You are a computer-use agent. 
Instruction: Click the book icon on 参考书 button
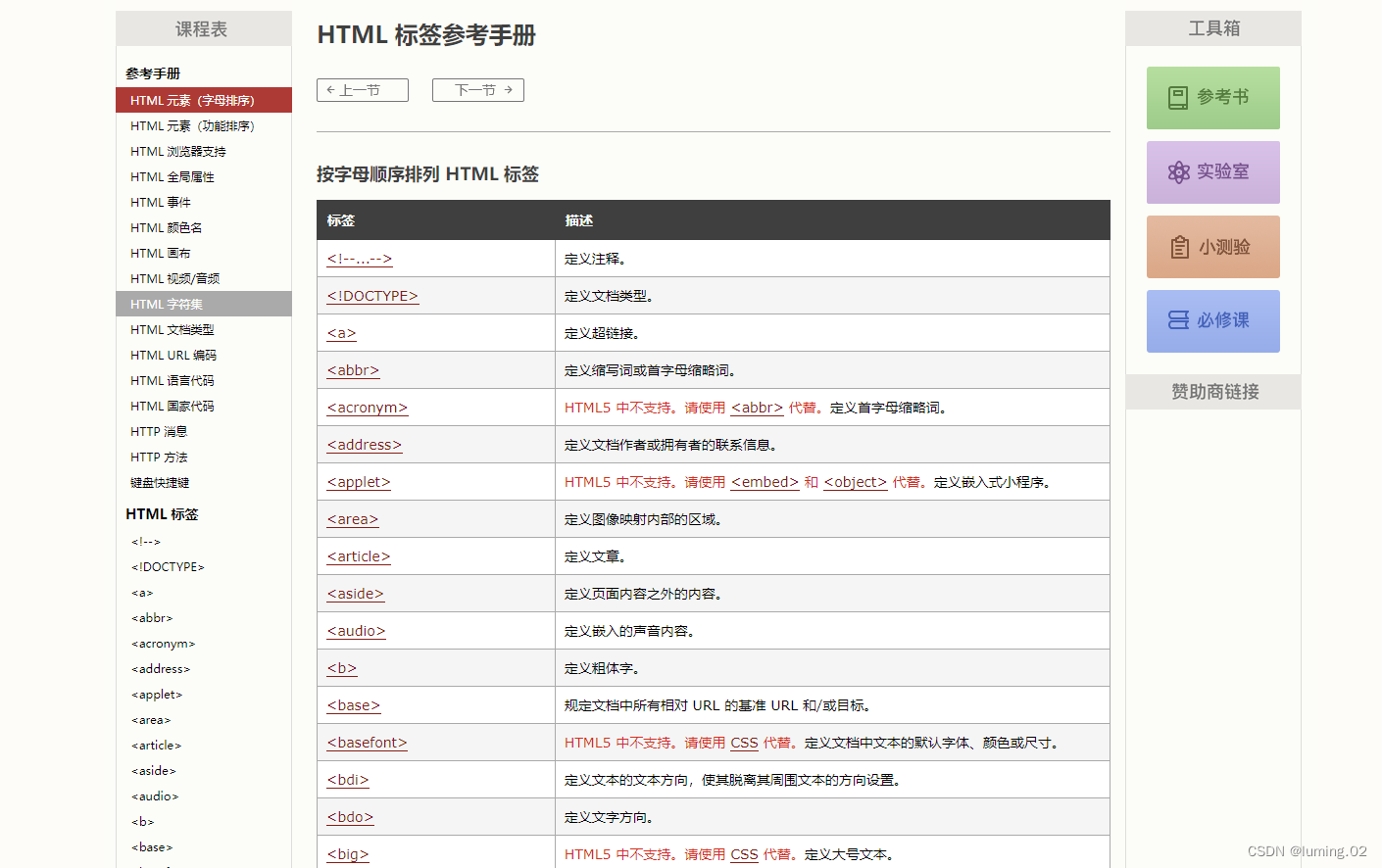click(x=1178, y=98)
